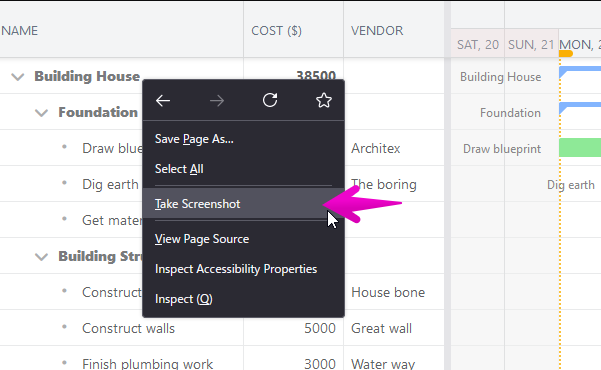The image size is (601, 370).
Task: Click the bookmark star icon
Action: point(323,100)
